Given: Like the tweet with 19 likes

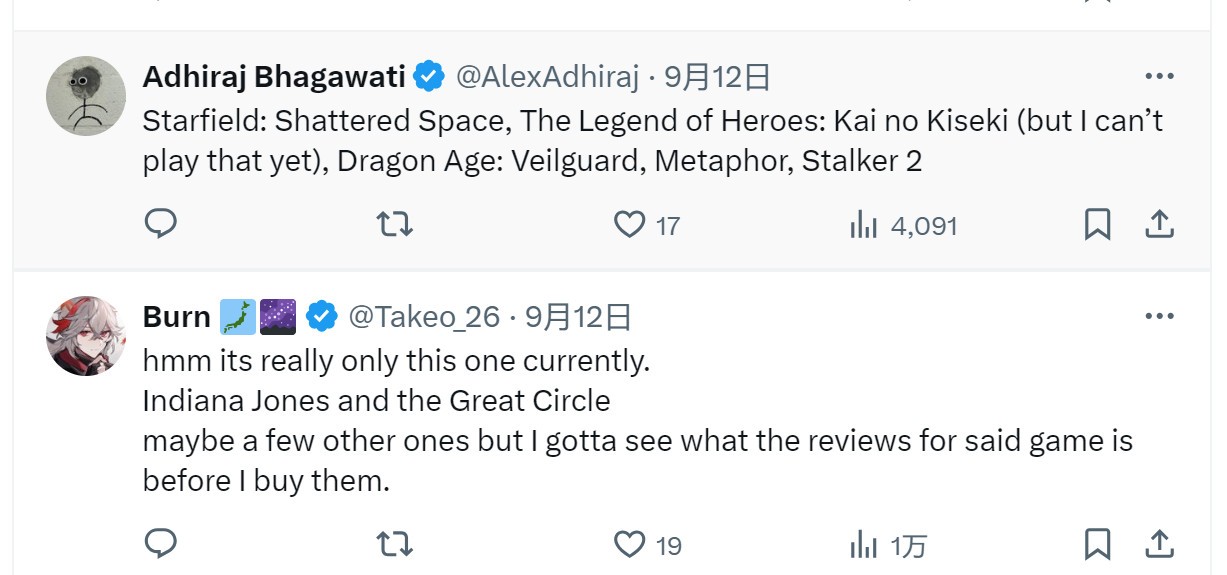Looking at the screenshot, I should [629, 545].
